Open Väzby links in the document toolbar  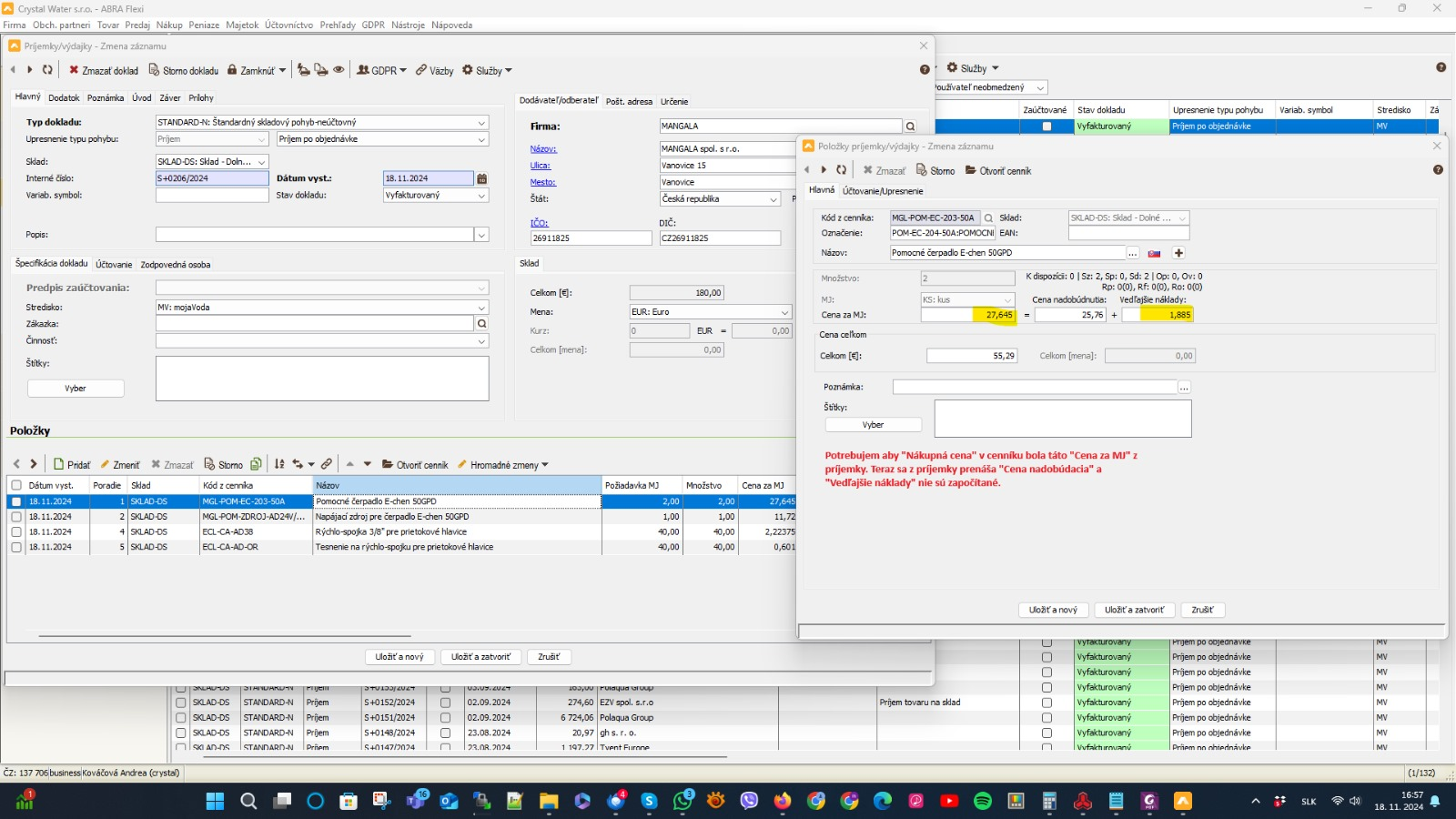click(x=435, y=70)
